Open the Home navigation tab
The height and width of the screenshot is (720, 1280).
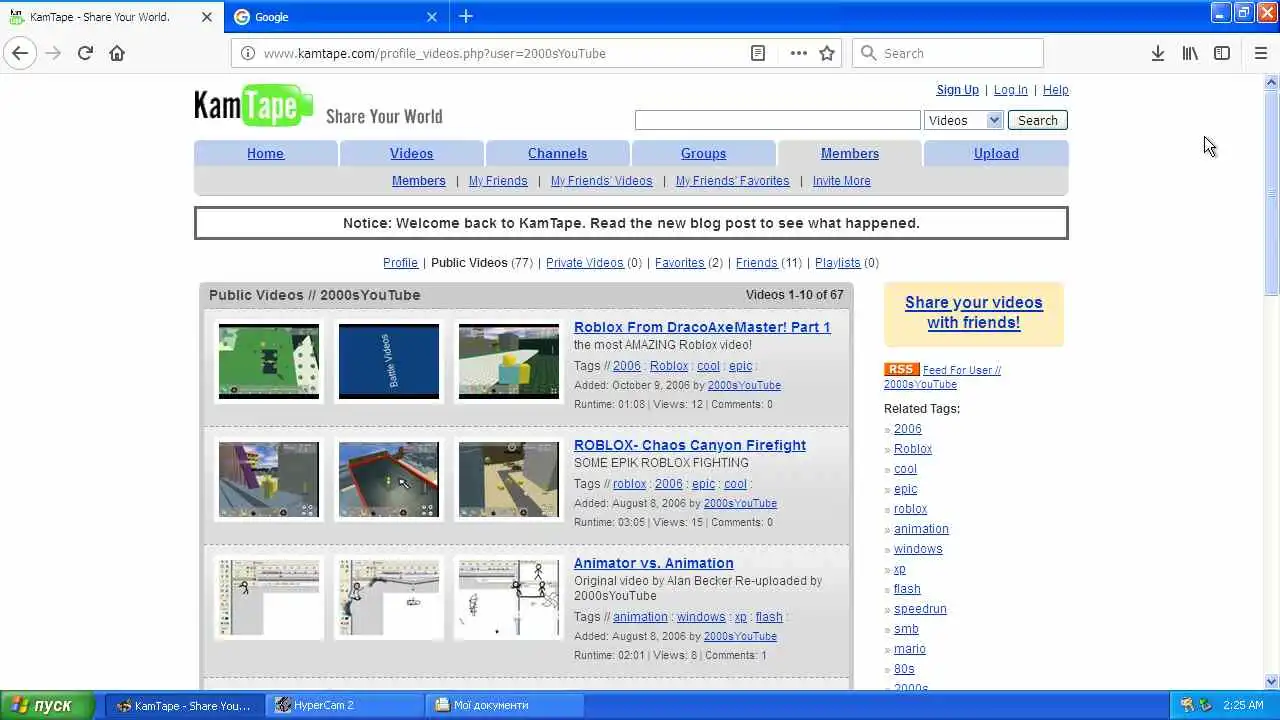(265, 153)
